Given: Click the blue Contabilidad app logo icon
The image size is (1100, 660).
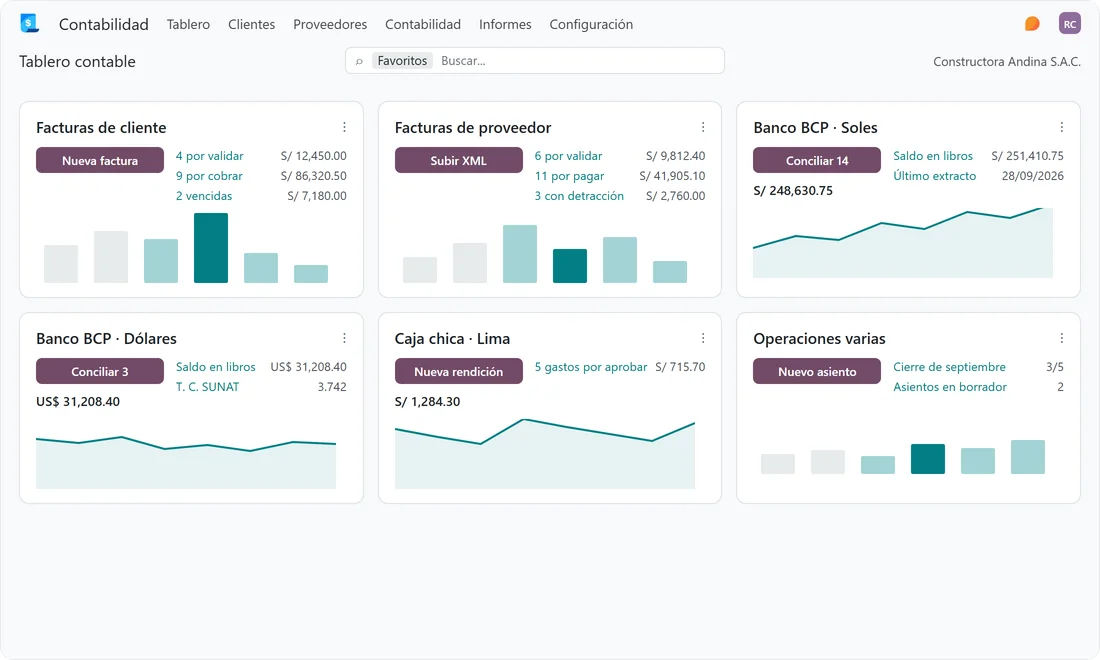Looking at the screenshot, I should (x=29, y=23).
